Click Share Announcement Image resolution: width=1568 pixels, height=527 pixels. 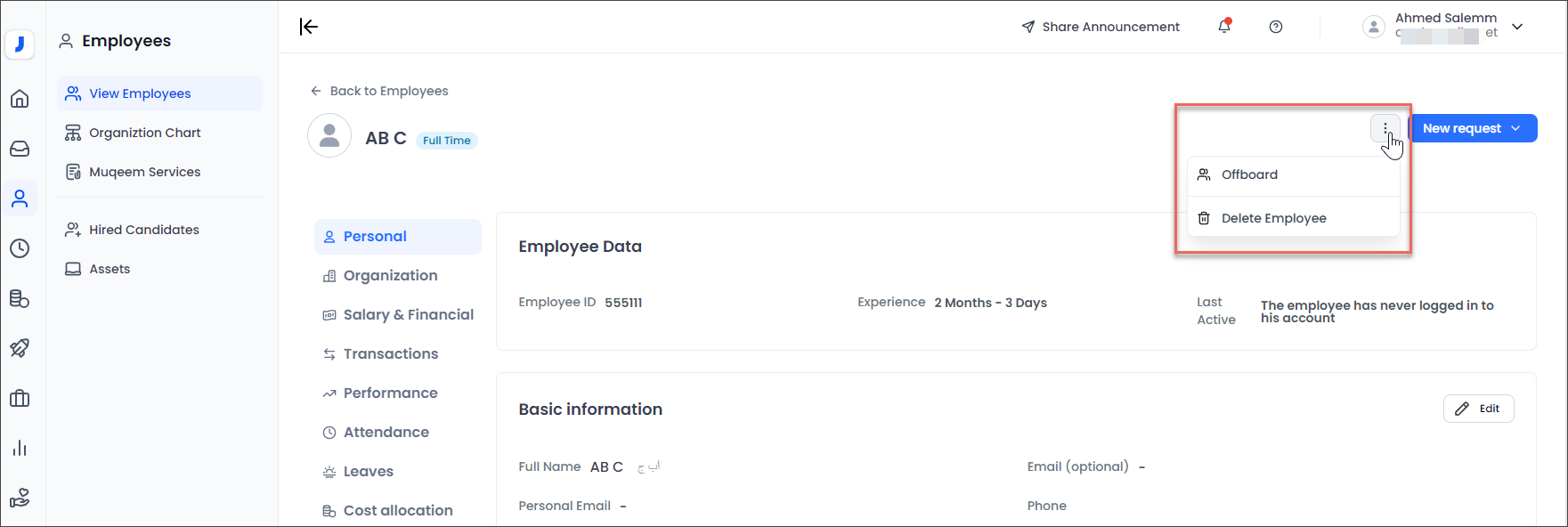(1101, 27)
